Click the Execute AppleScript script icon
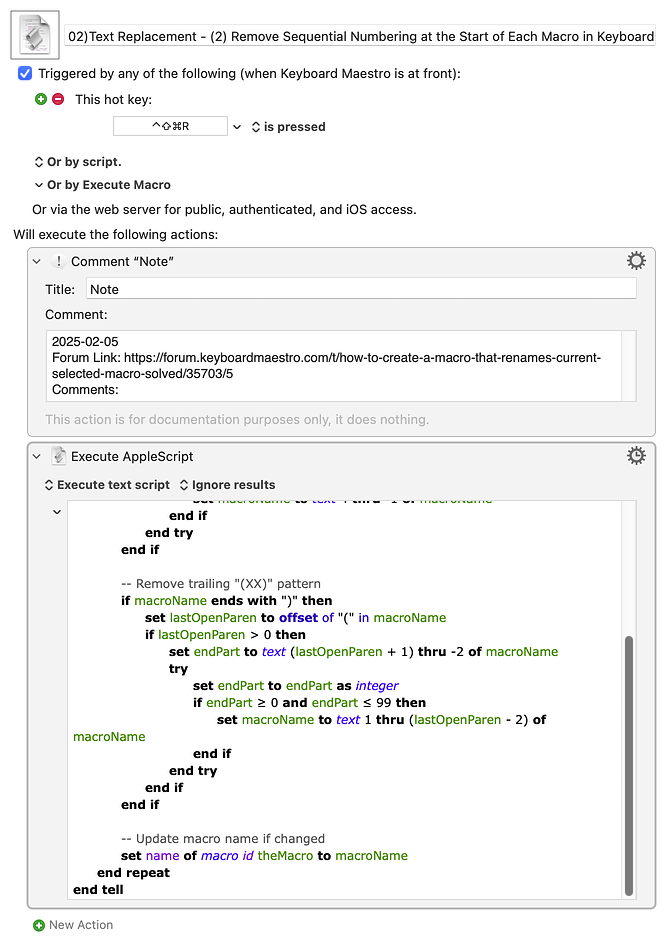667x942 pixels. tap(58, 456)
